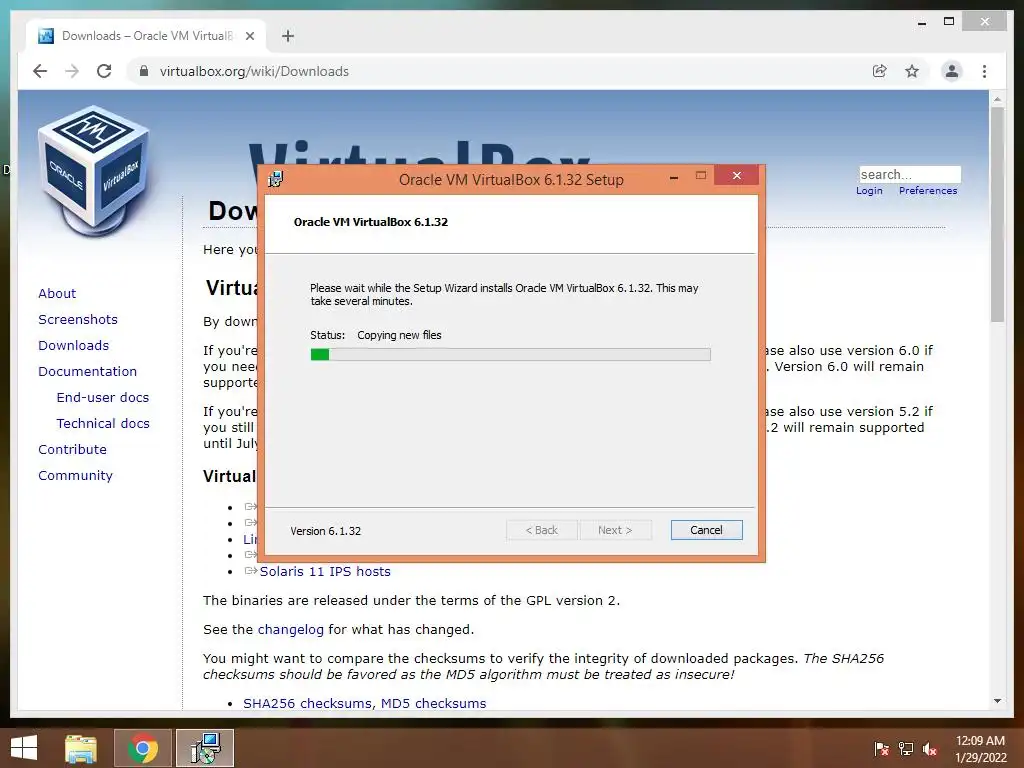The image size is (1024, 768).
Task: Click the page vertical scrollbar thumb
Action: [997, 214]
